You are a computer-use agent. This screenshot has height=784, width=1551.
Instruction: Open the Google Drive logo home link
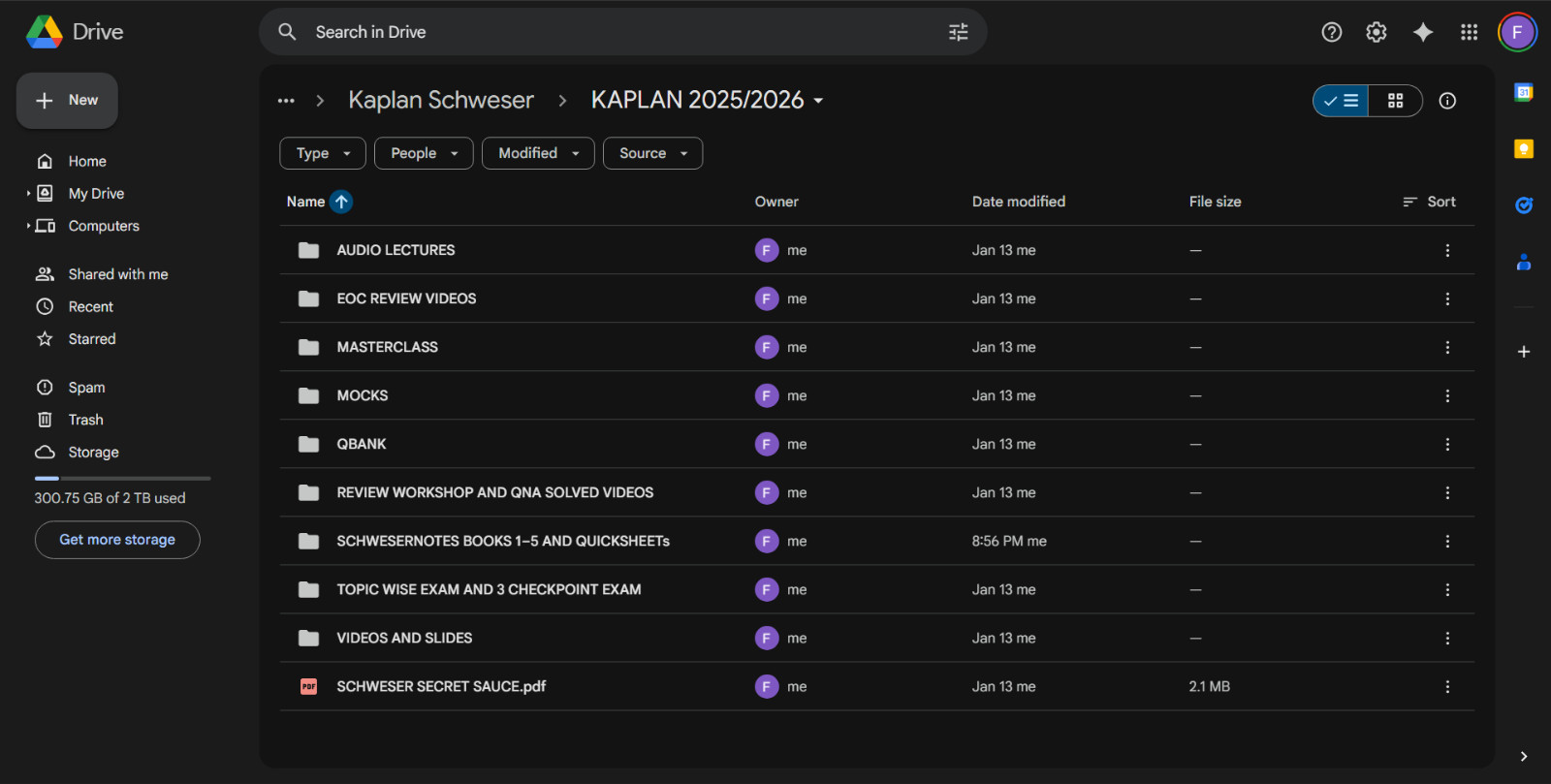(75, 32)
